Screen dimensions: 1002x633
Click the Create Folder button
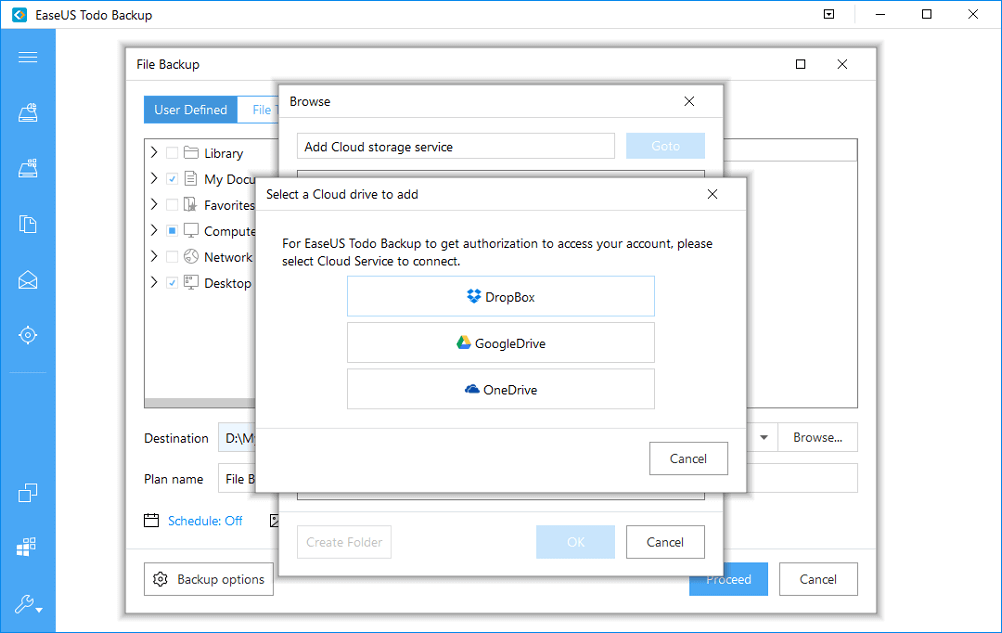[344, 542]
